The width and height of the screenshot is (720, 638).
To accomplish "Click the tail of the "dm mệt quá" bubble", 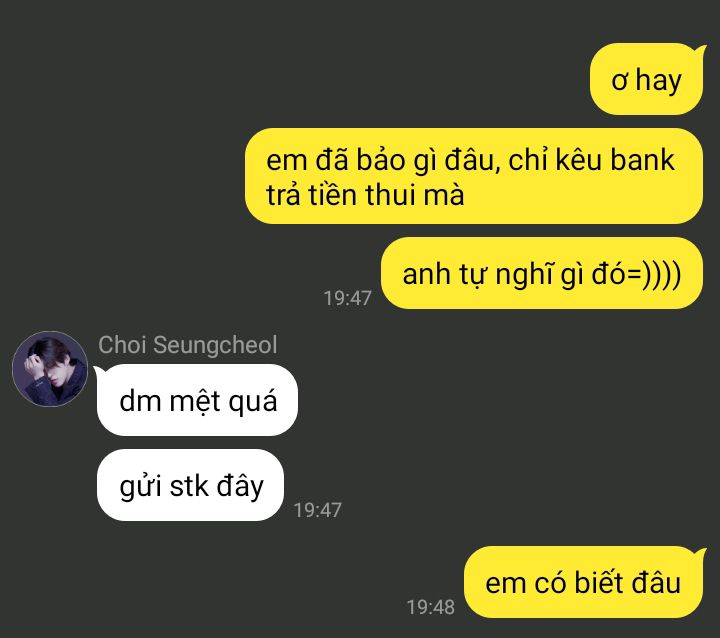I will (99, 370).
